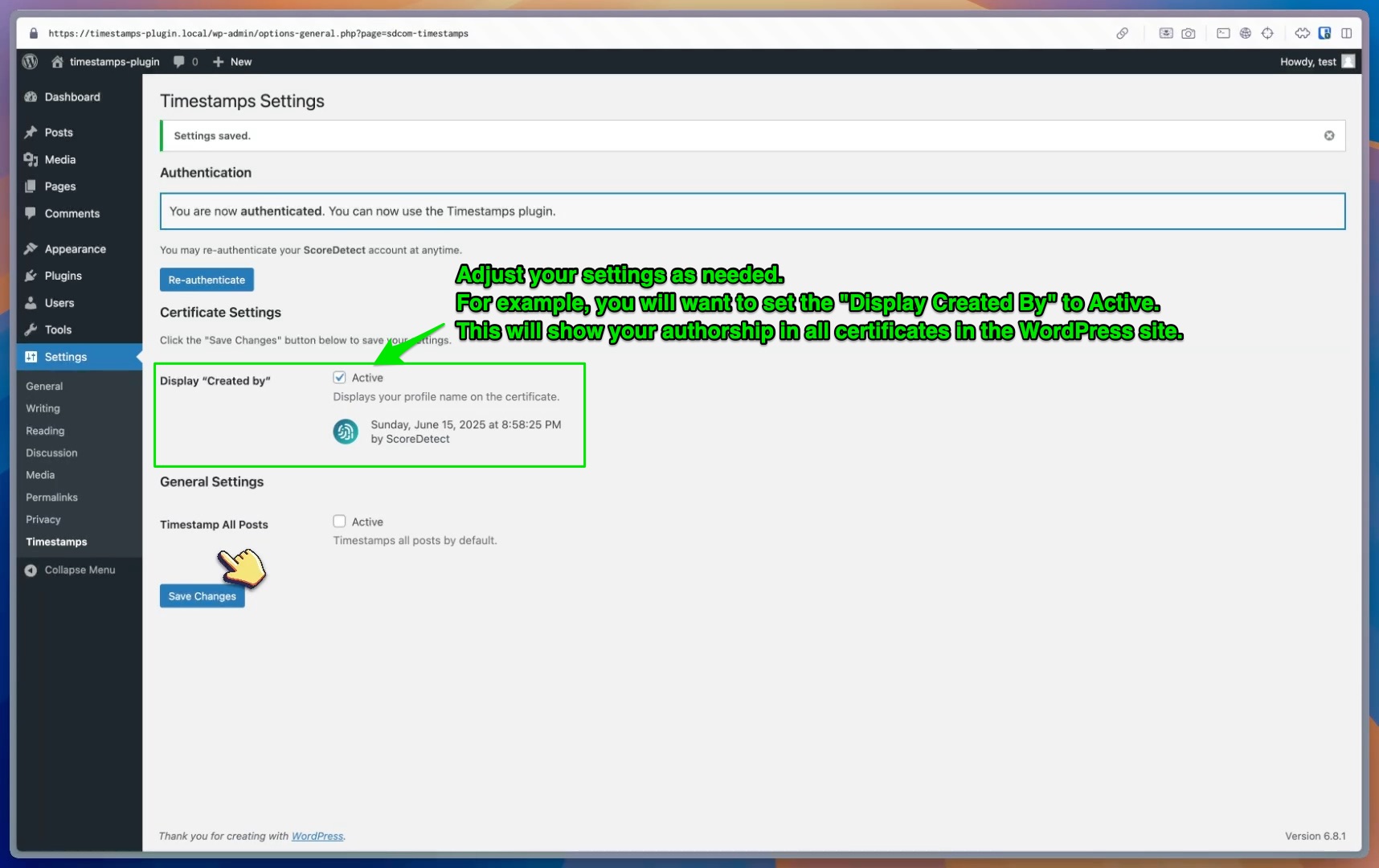Click the Posts pushpin icon
This screenshot has height=868, width=1379.
31,133
